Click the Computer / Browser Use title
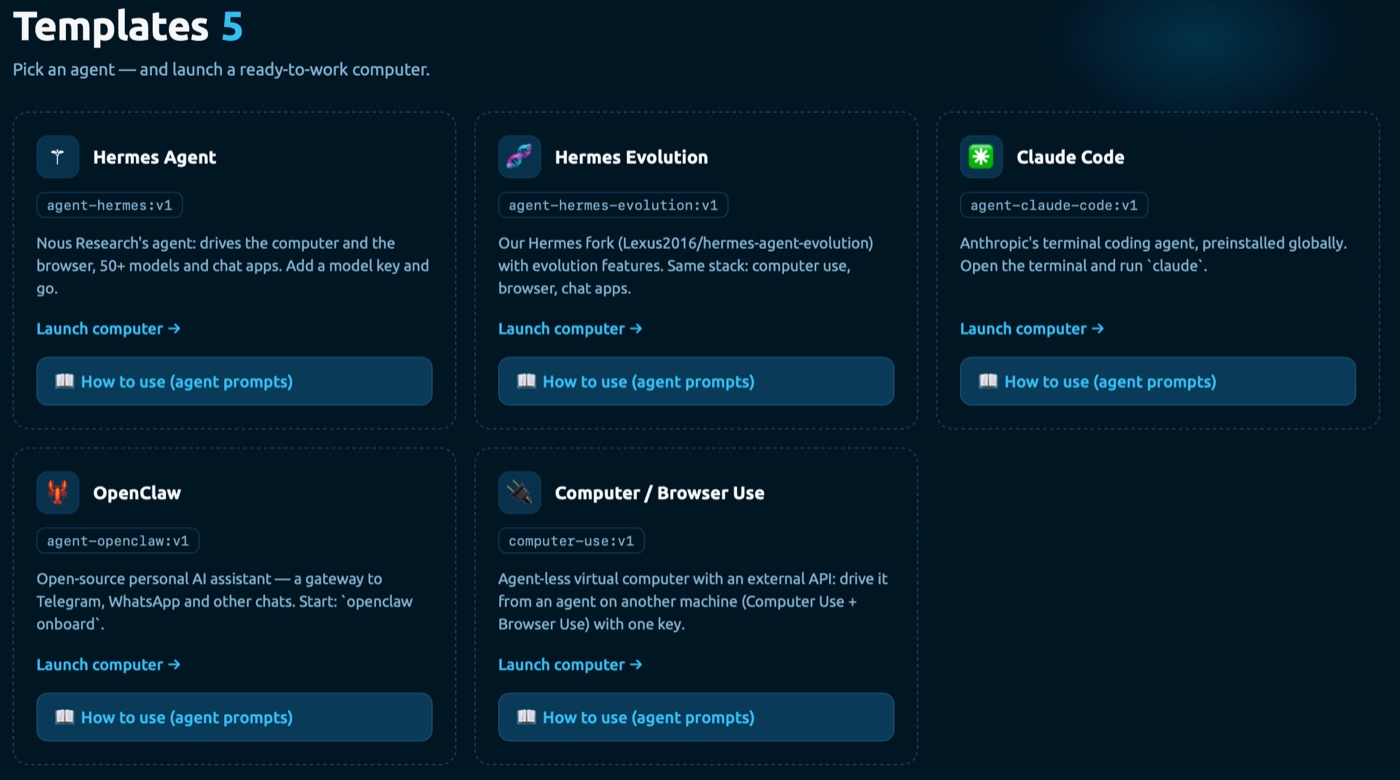 660,493
